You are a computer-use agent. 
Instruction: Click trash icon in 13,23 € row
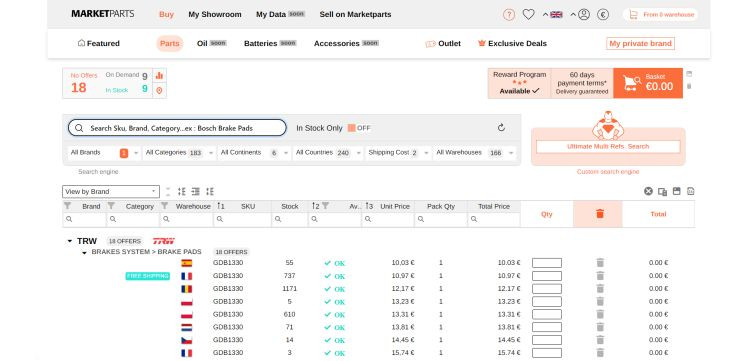[x=600, y=302]
